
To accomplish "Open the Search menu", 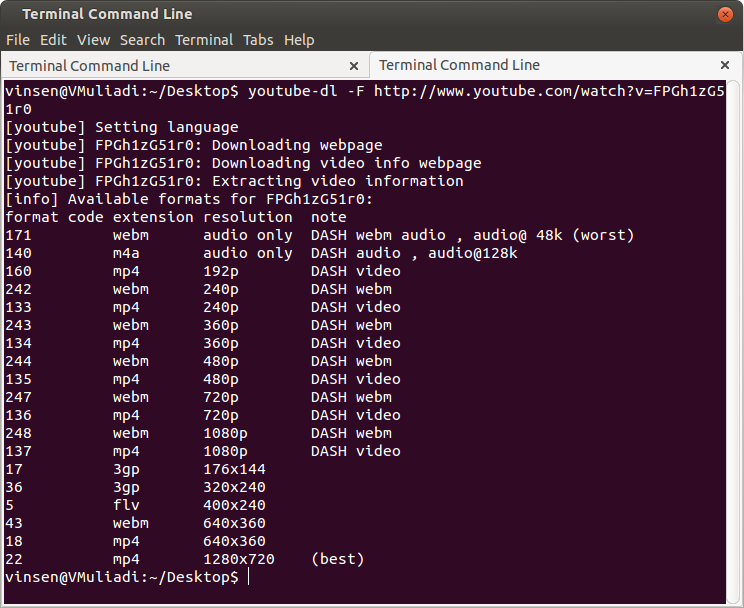I will [142, 40].
